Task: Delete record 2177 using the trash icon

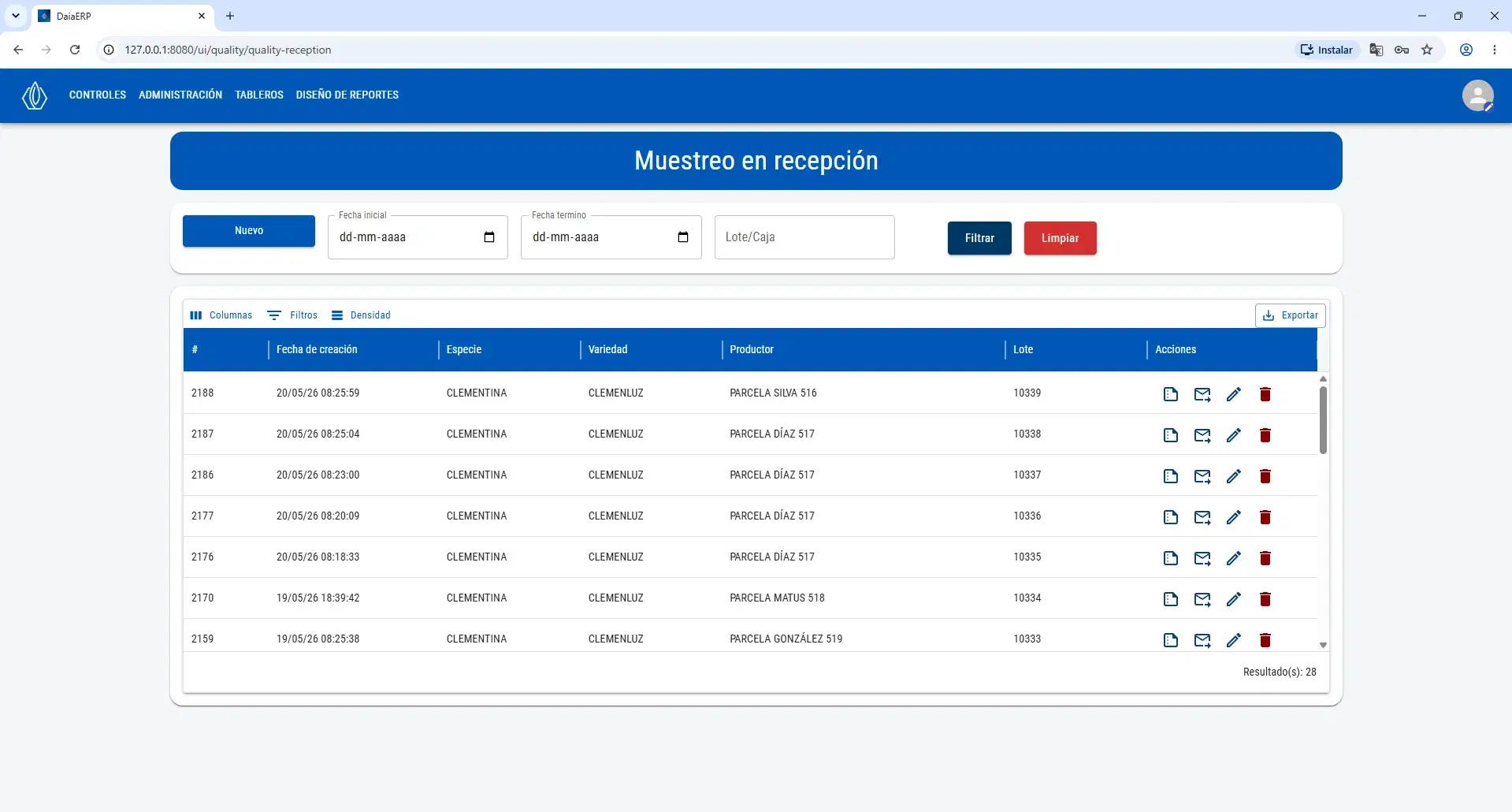Action: pos(1265,517)
